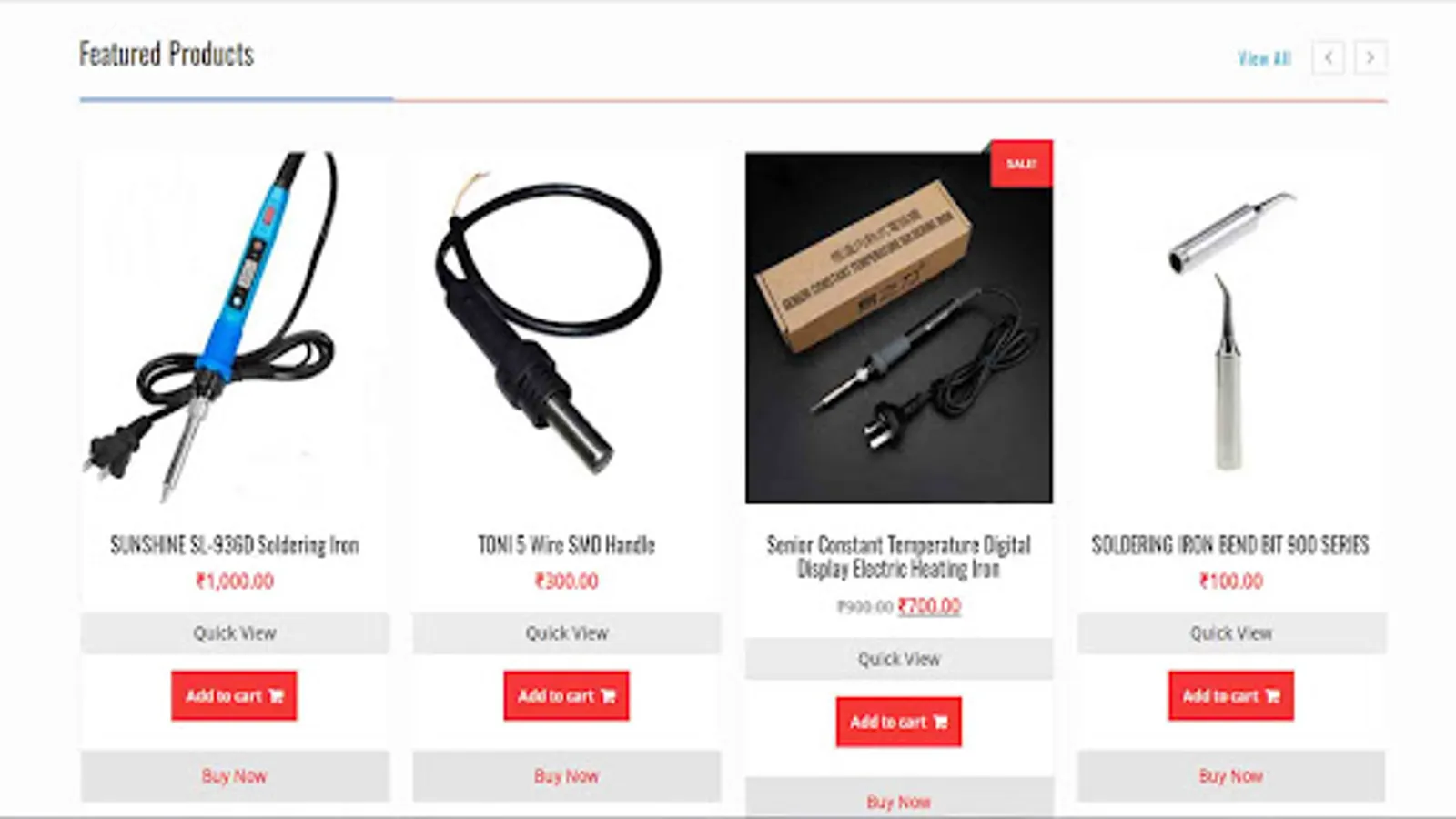Viewport: 1456px width, 819px height.
Task: Add Senior Constant Temperature iron to cart
Action: 898,723
